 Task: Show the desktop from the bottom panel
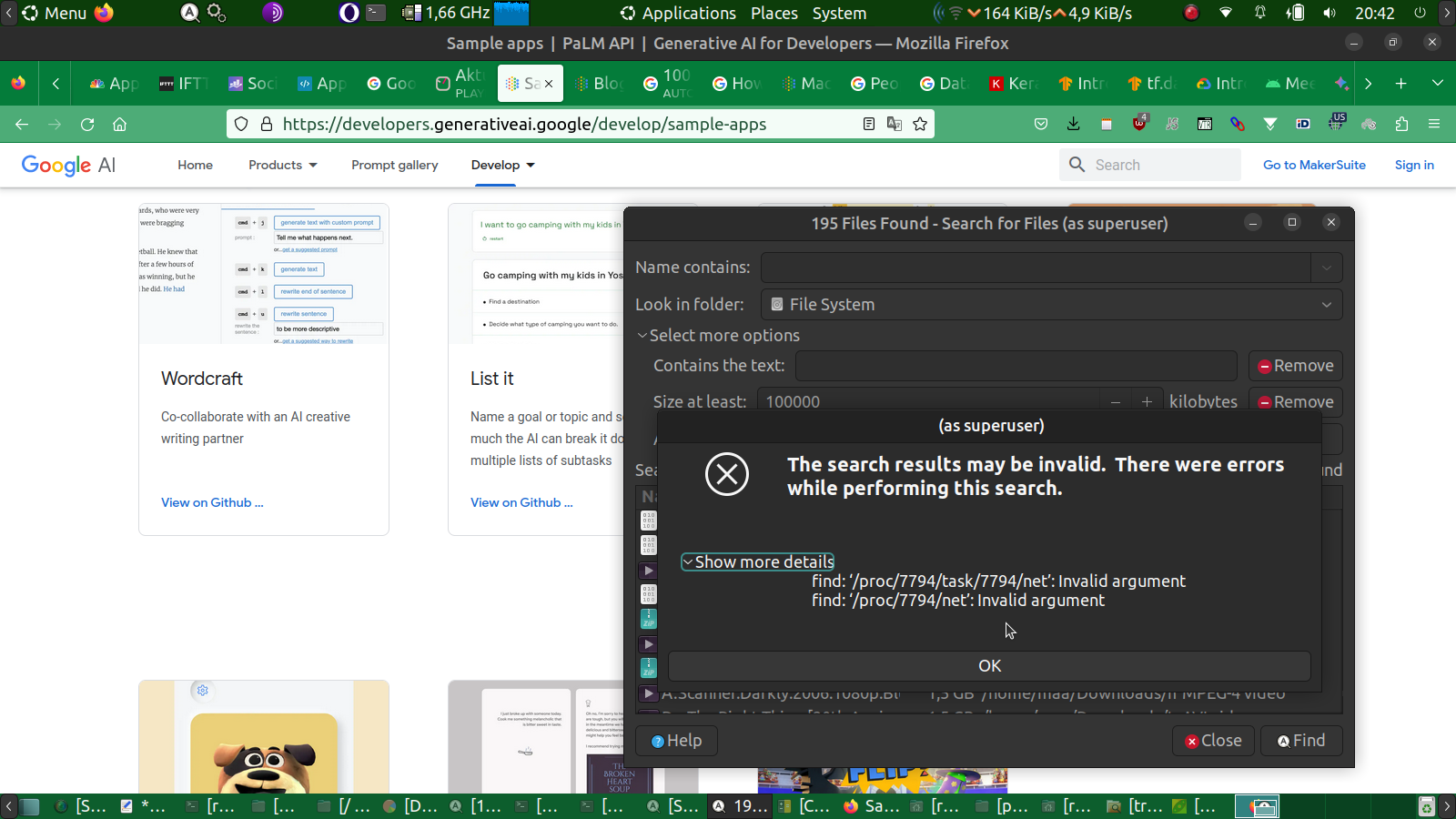click(x=30, y=806)
